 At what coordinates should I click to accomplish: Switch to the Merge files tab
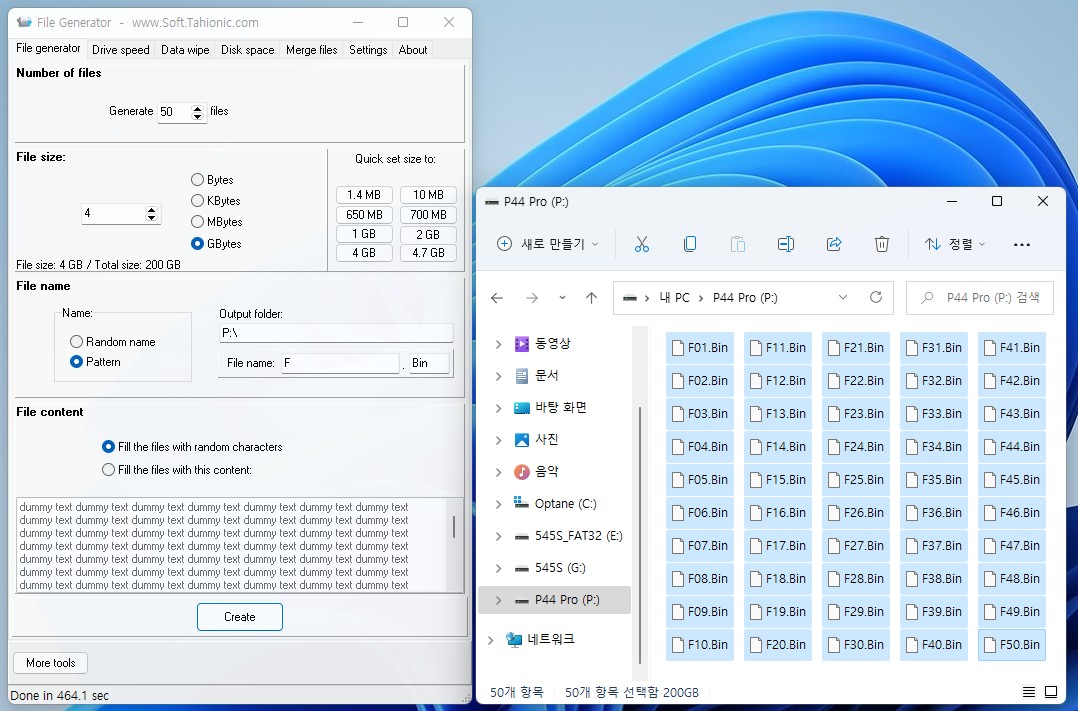click(x=311, y=50)
